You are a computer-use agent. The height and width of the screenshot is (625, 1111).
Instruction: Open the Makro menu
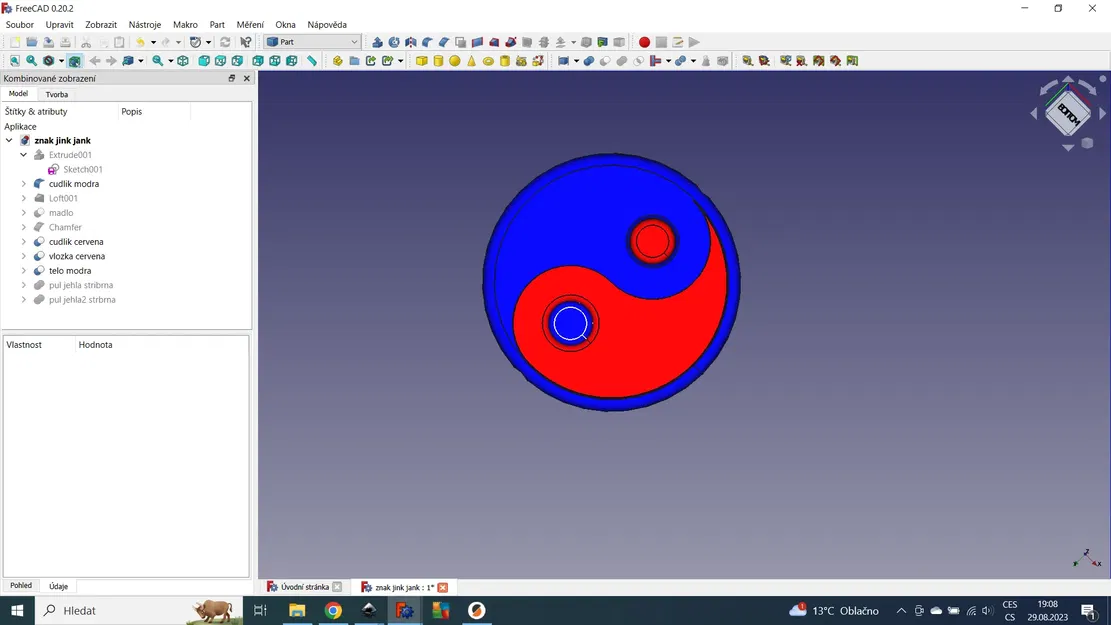click(x=184, y=24)
